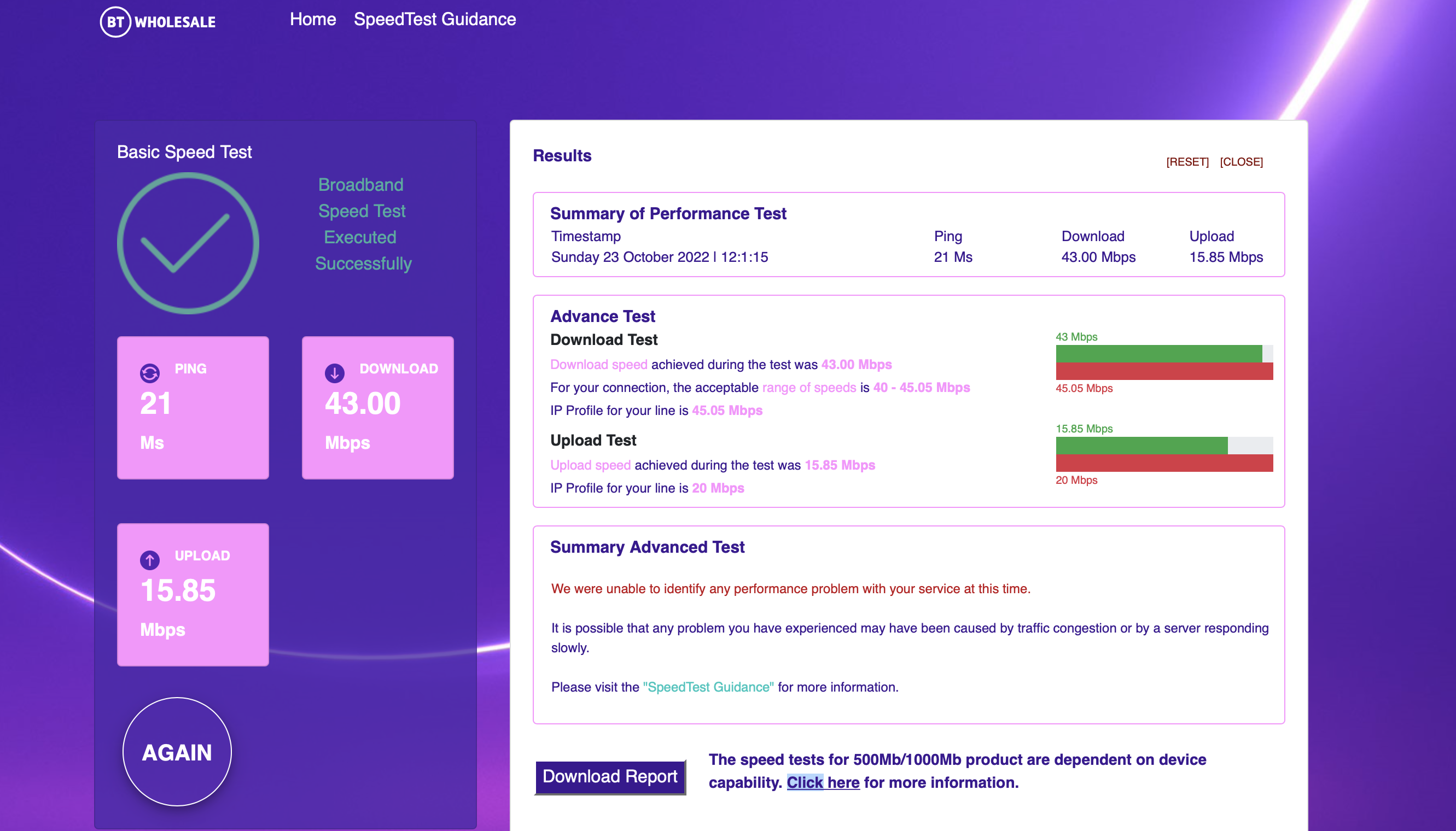The height and width of the screenshot is (831, 1456).
Task: Click the green 43 Mbps download bar
Action: pos(1158,354)
